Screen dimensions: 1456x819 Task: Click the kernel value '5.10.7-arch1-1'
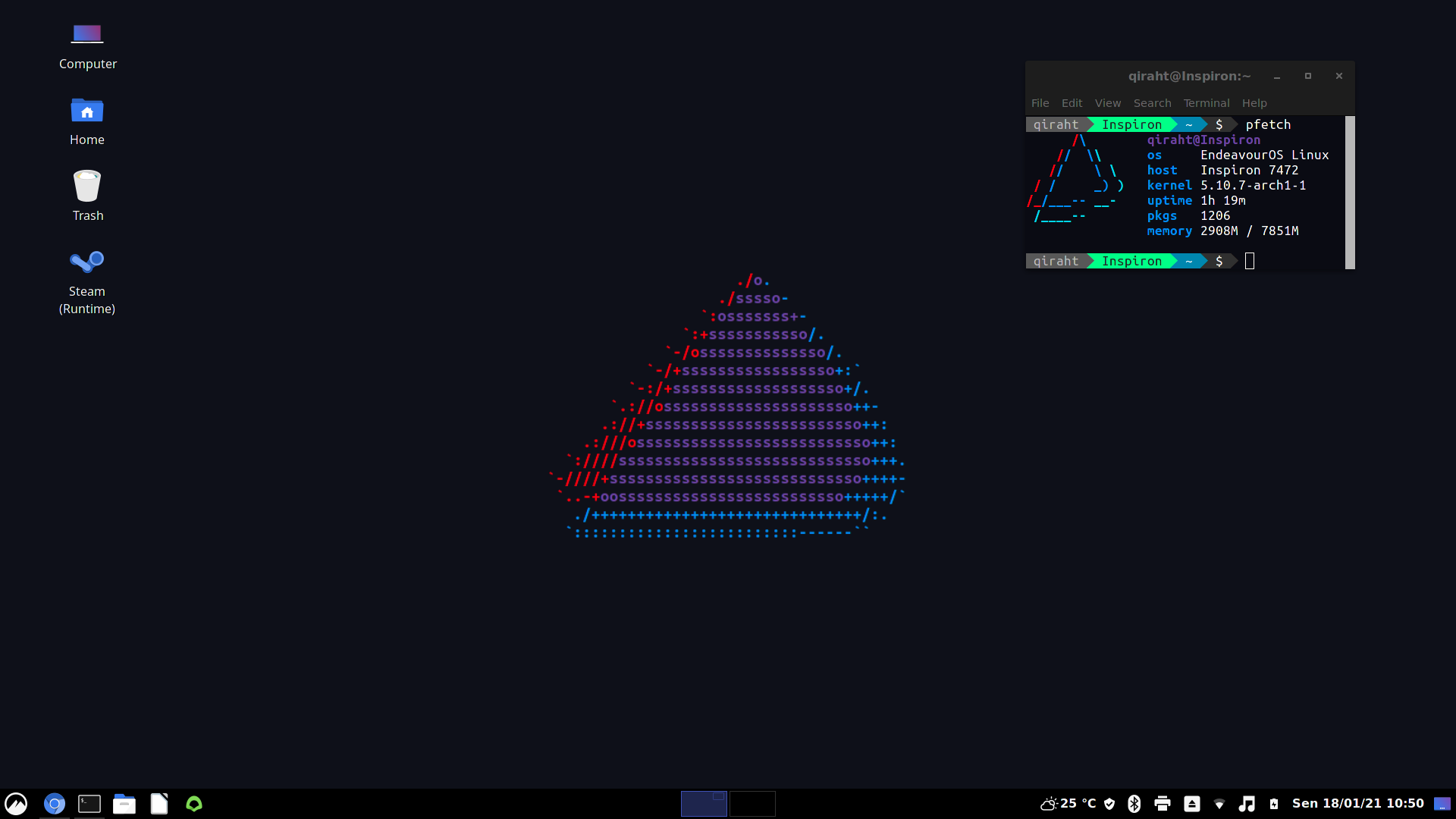(1254, 185)
